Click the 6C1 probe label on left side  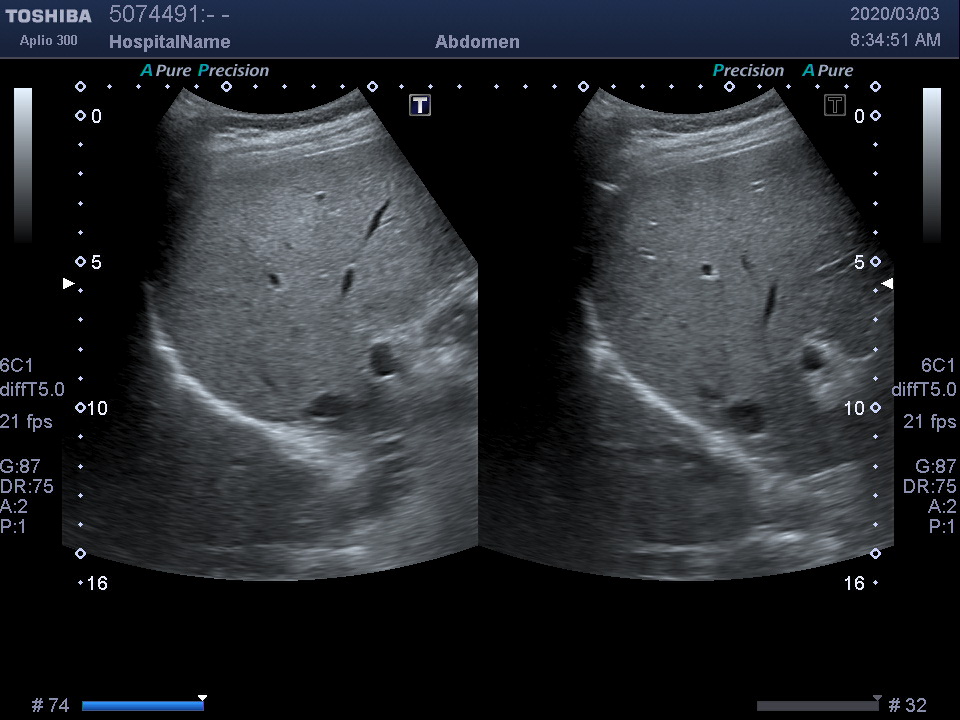point(17,366)
